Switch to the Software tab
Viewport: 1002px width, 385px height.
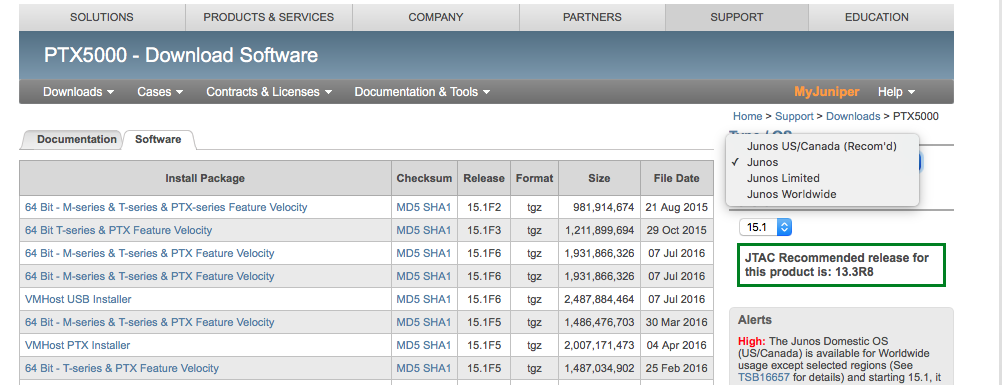tap(158, 139)
